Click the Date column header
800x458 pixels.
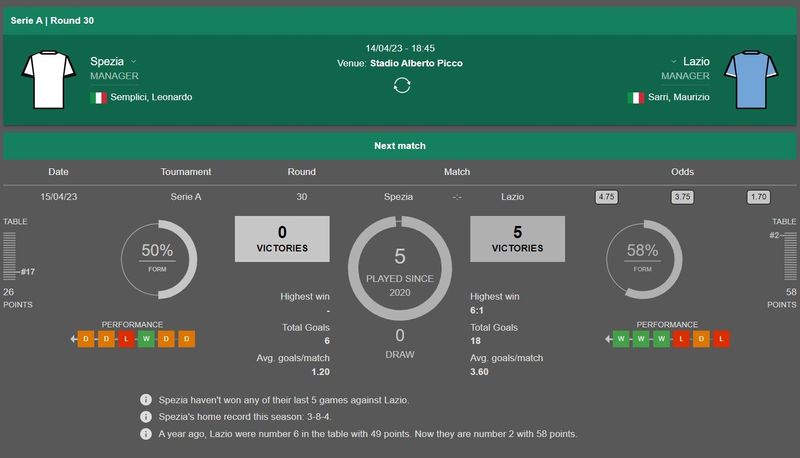coord(58,172)
